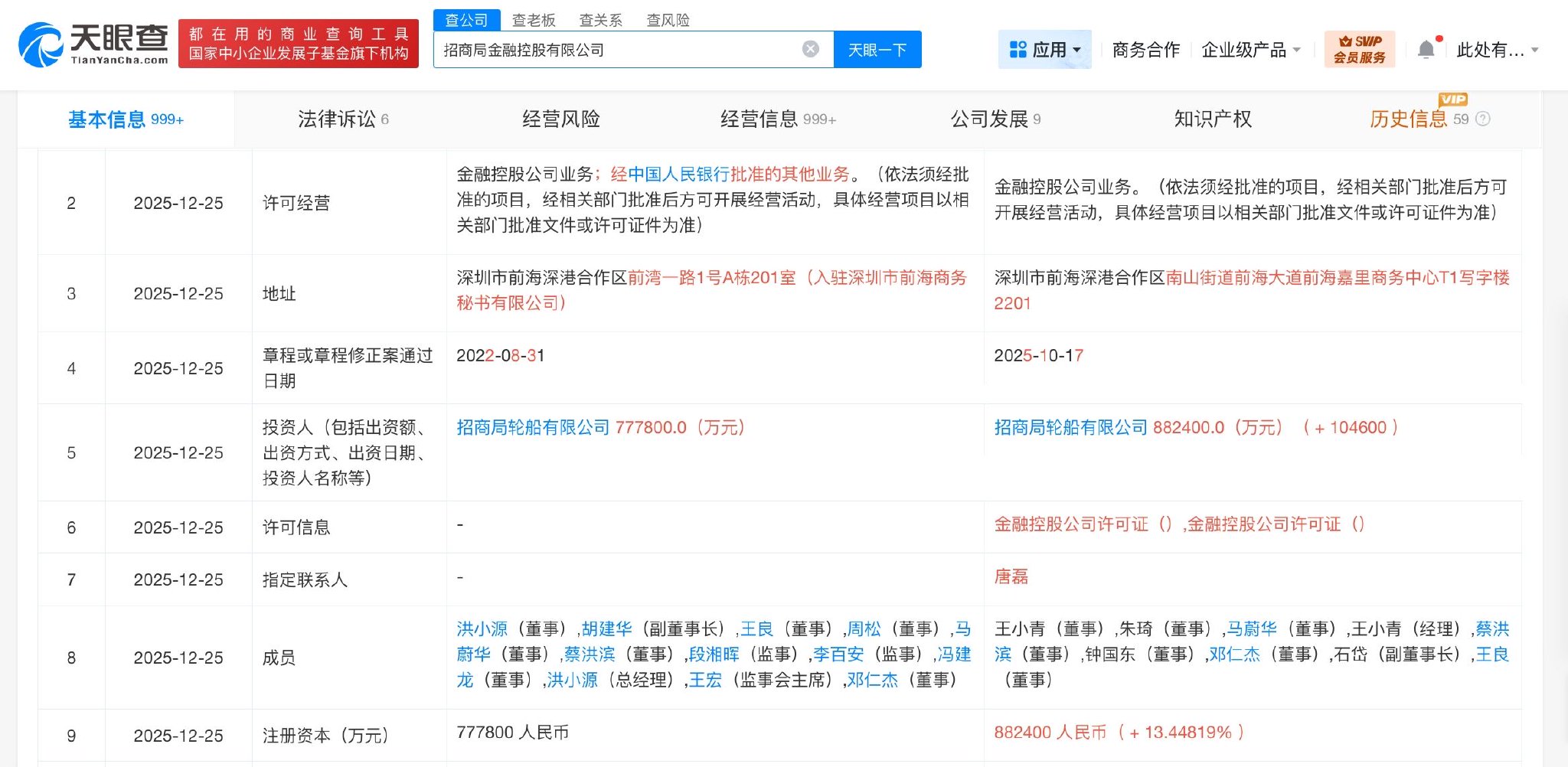The width and height of the screenshot is (1568, 767).
Task: Open the 法律诉讼 tab
Action: 338,119
